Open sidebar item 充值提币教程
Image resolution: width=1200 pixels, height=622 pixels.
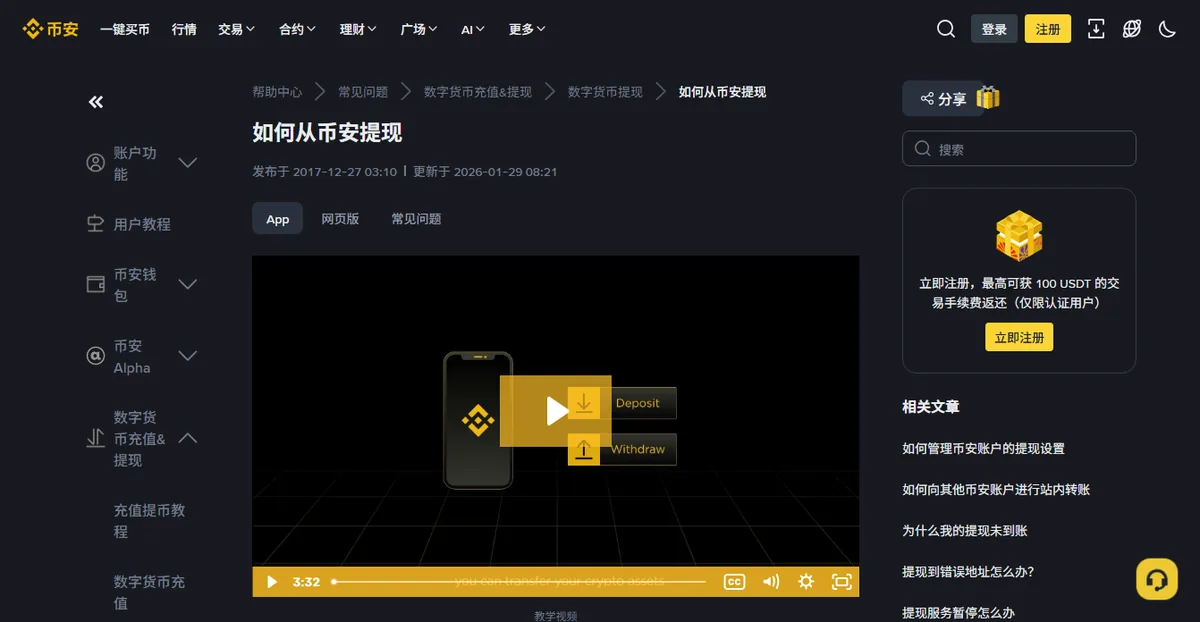click(x=149, y=521)
